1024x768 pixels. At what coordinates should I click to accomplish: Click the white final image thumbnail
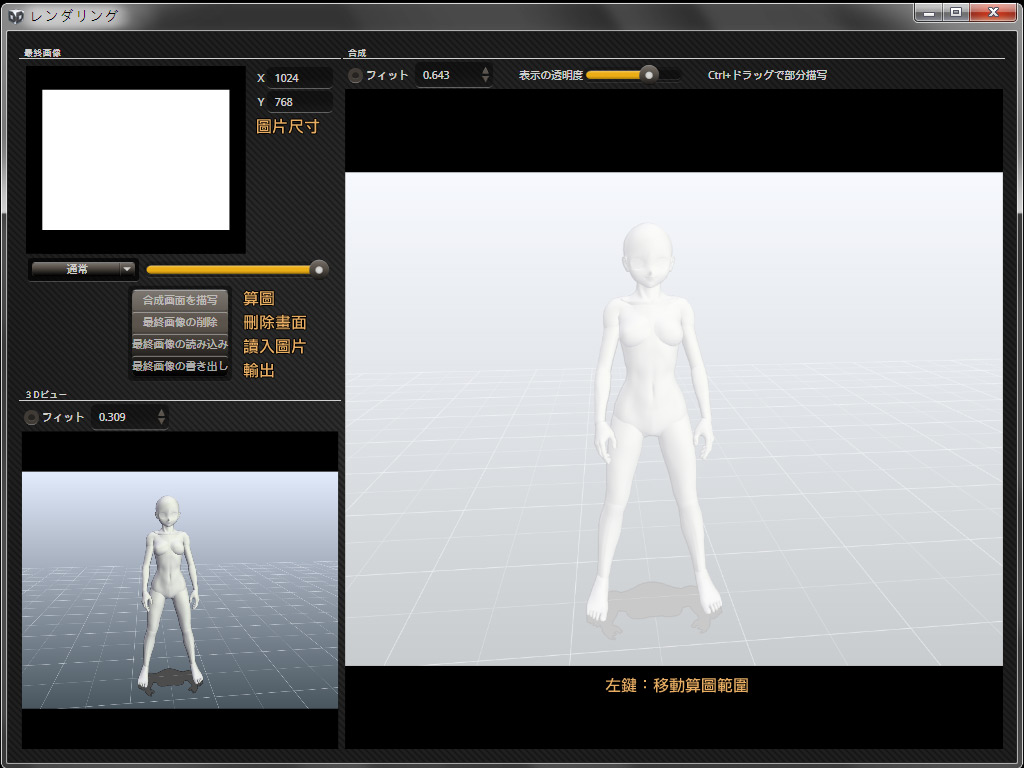[x=135, y=160]
